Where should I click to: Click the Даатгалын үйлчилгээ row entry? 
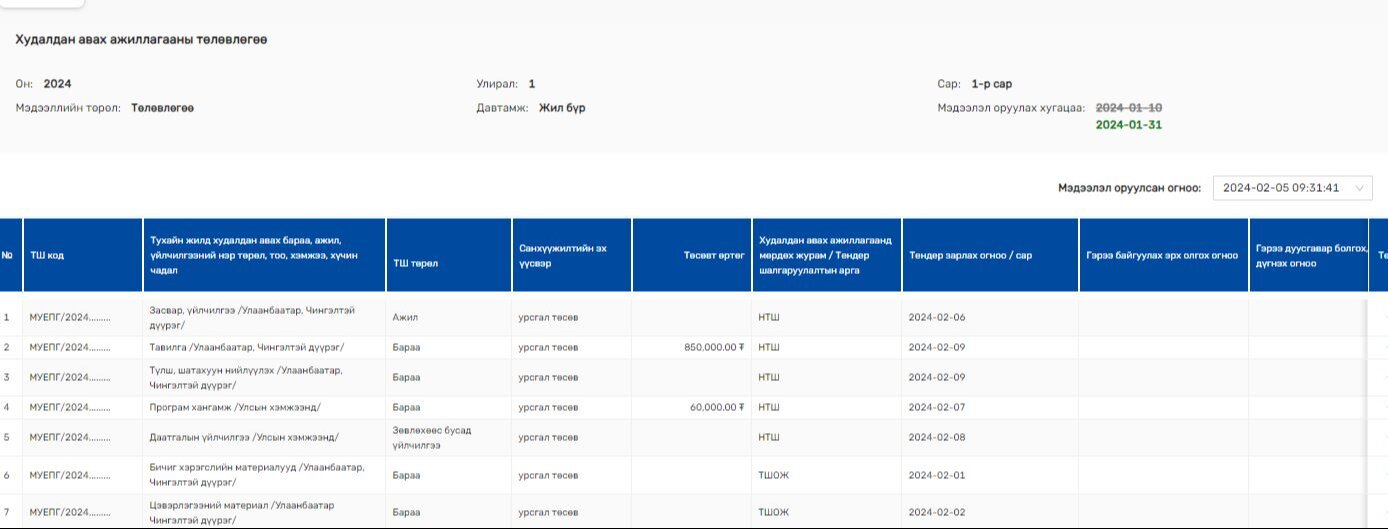click(243, 437)
